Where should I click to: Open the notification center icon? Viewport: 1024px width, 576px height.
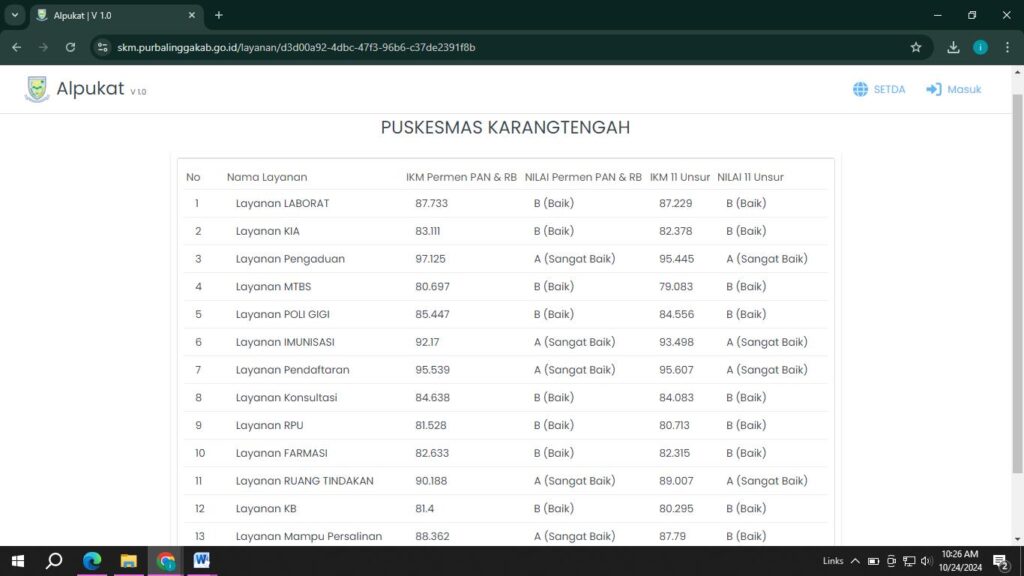[1001, 561]
